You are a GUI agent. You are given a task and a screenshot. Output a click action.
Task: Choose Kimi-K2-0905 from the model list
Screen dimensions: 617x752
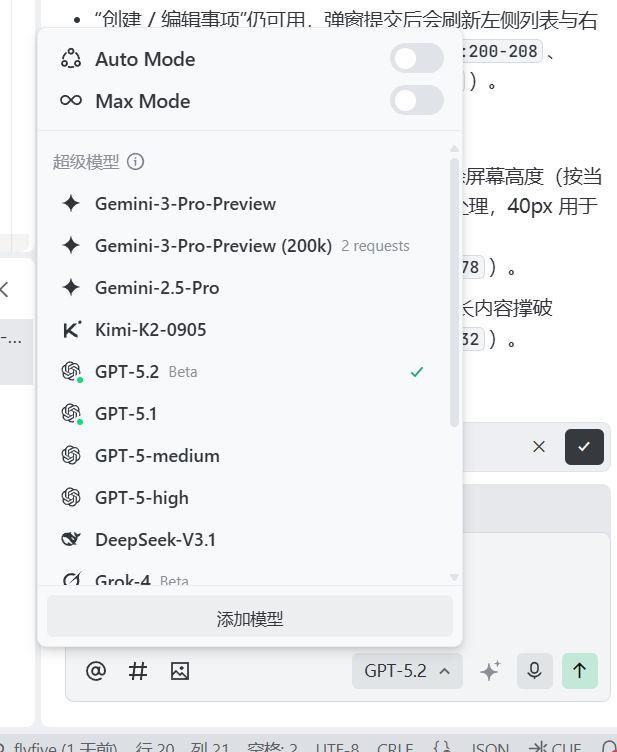click(x=151, y=330)
